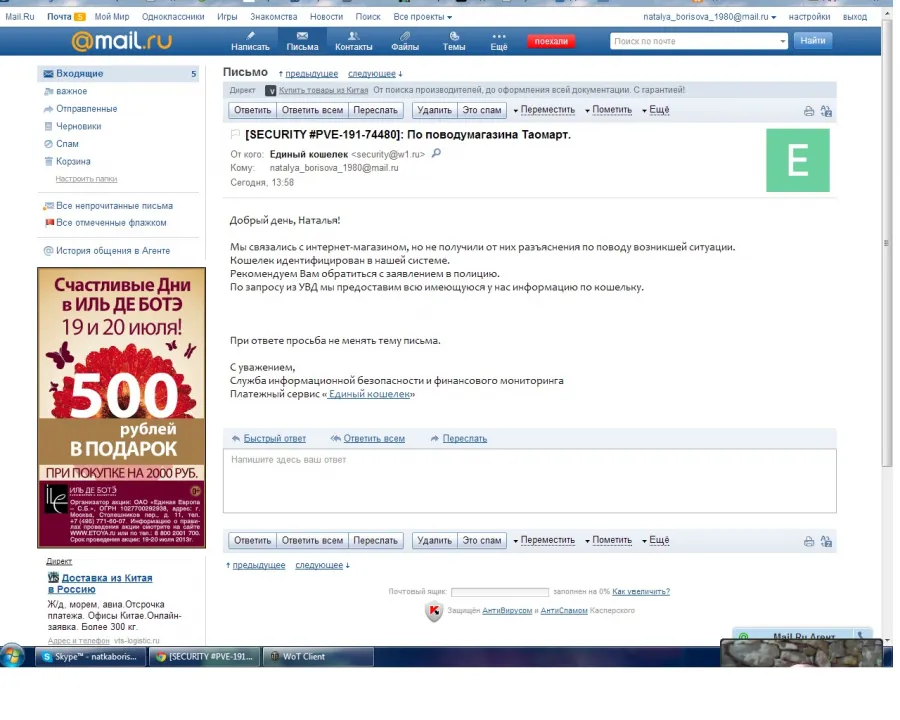The height and width of the screenshot is (720, 900).
Task: Open the Отправленные folder
Action: click(86, 109)
